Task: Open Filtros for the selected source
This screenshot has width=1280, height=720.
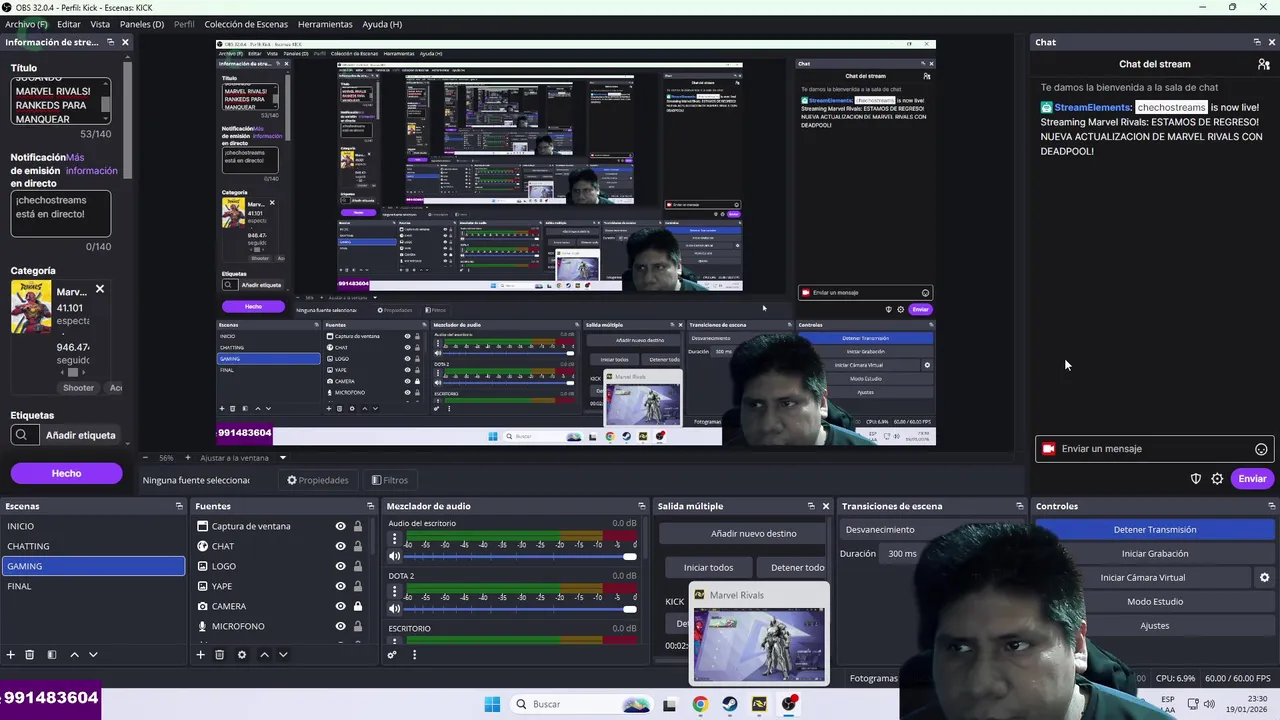Action: click(x=390, y=480)
